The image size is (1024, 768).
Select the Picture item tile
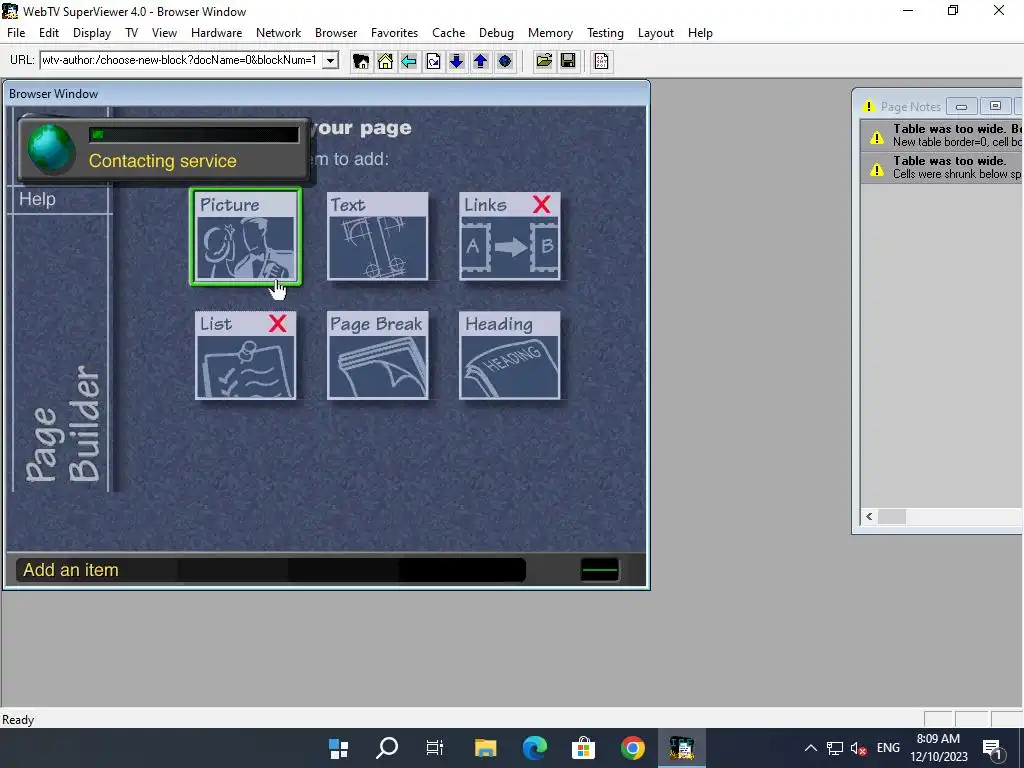coord(246,236)
